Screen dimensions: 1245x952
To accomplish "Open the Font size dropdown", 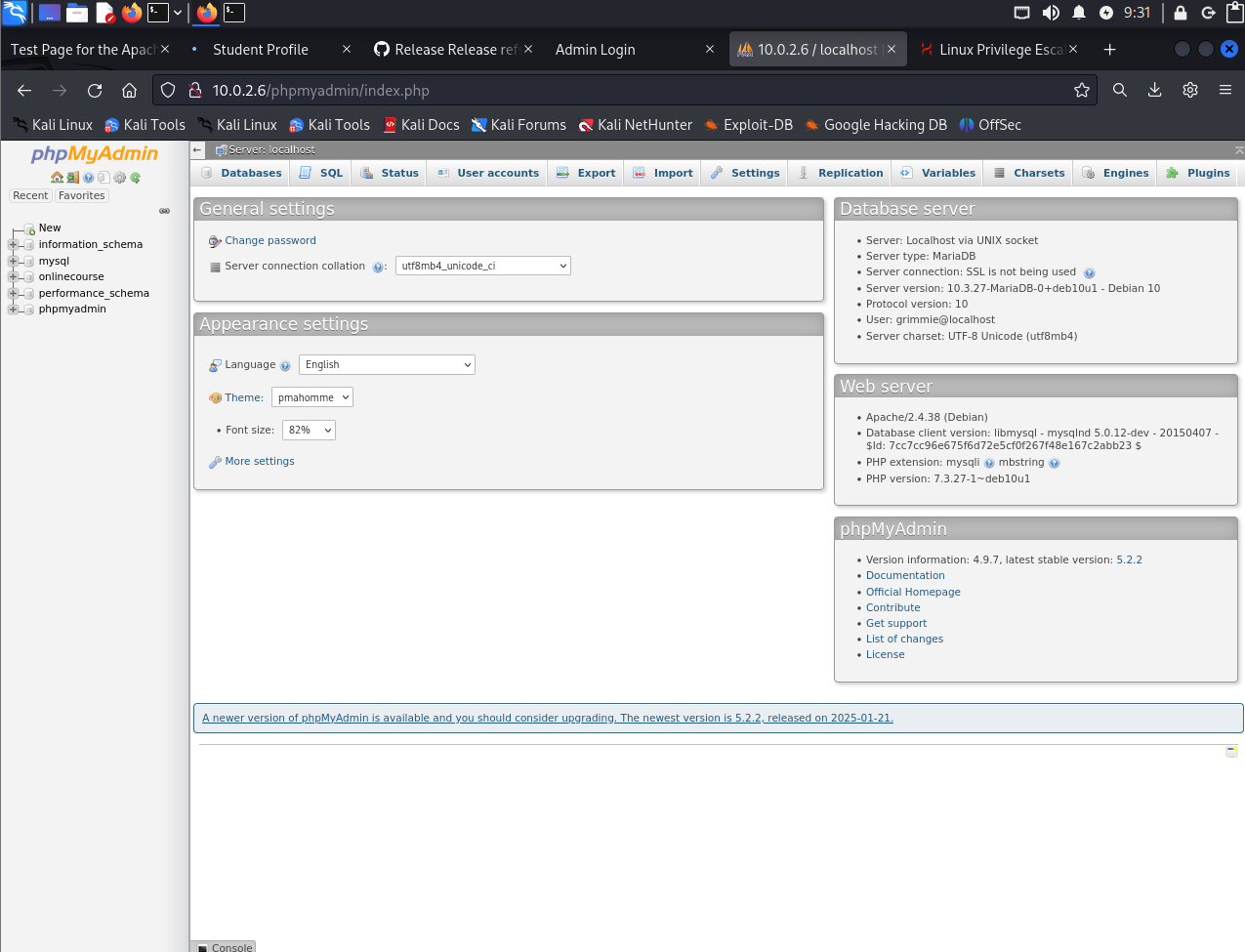I will 309,431.
